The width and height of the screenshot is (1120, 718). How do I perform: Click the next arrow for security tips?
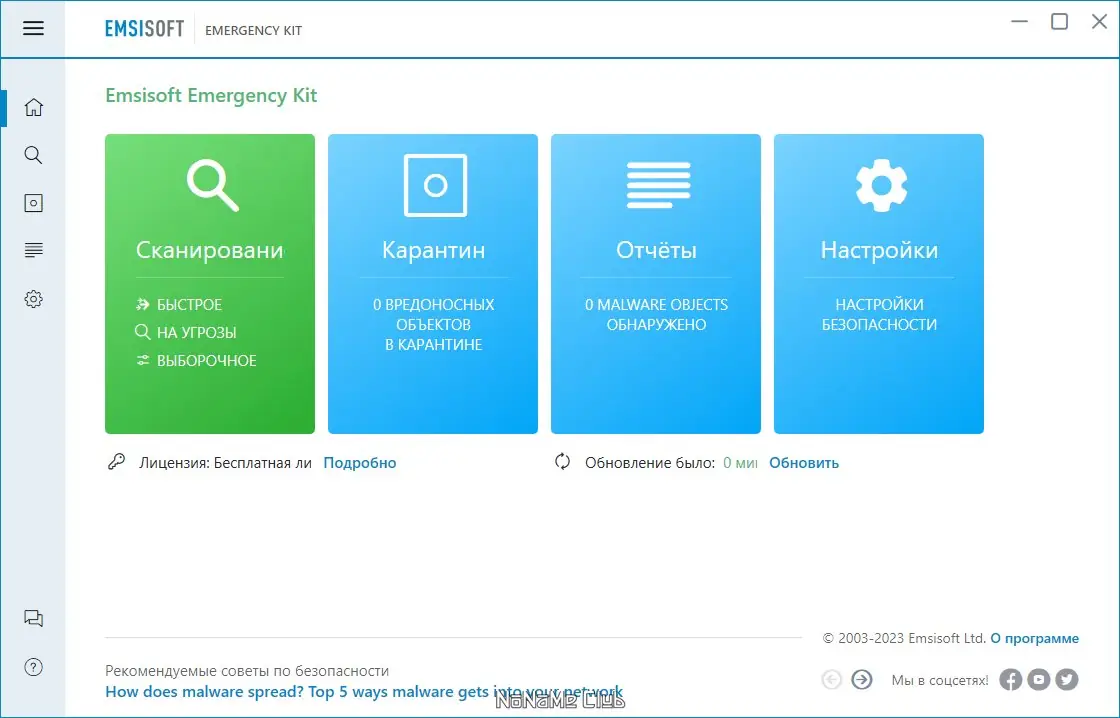pos(860,679)
